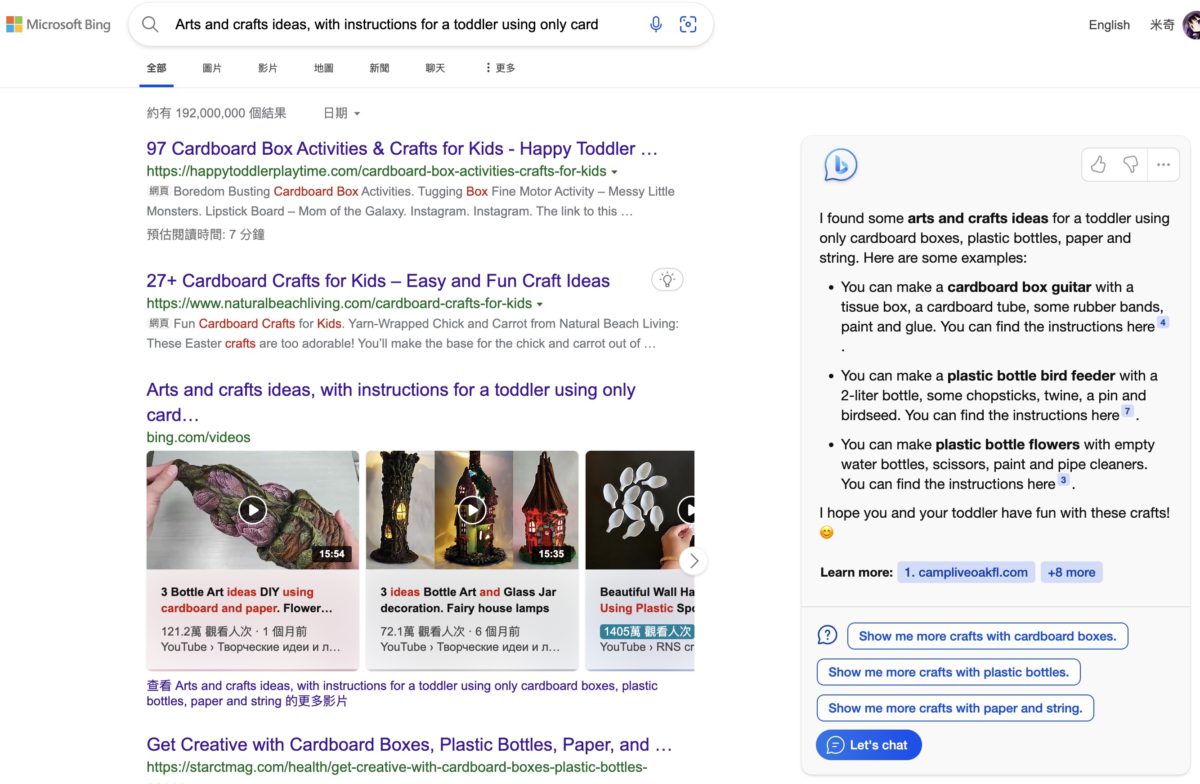
Task: Give the chat answer a thumbs up
Action: pos(1098,165)
